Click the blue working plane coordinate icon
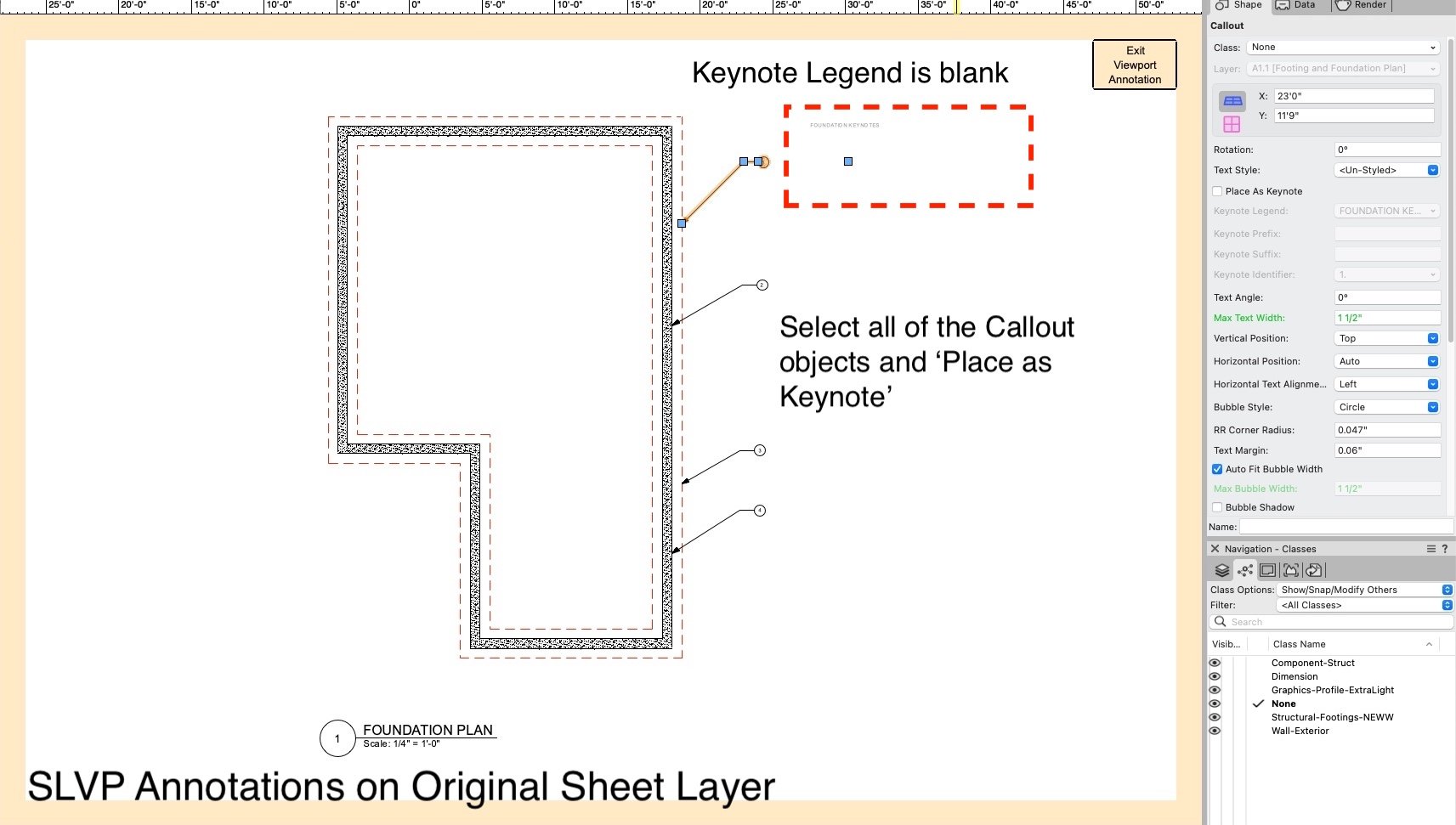This screenshot has height=825, width=1456. click(x=1232, y=101)
